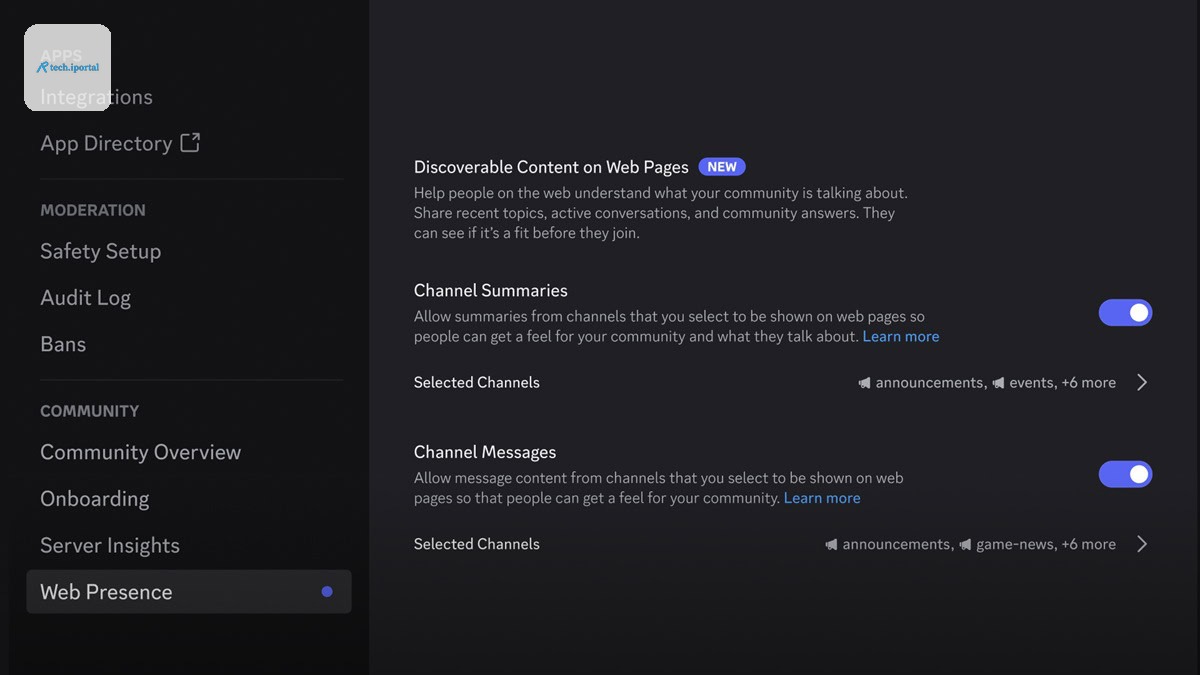The width and height of the screenshot is (1200, 675).
Task: Open Community Overview settings
Action: pos(140,452)
